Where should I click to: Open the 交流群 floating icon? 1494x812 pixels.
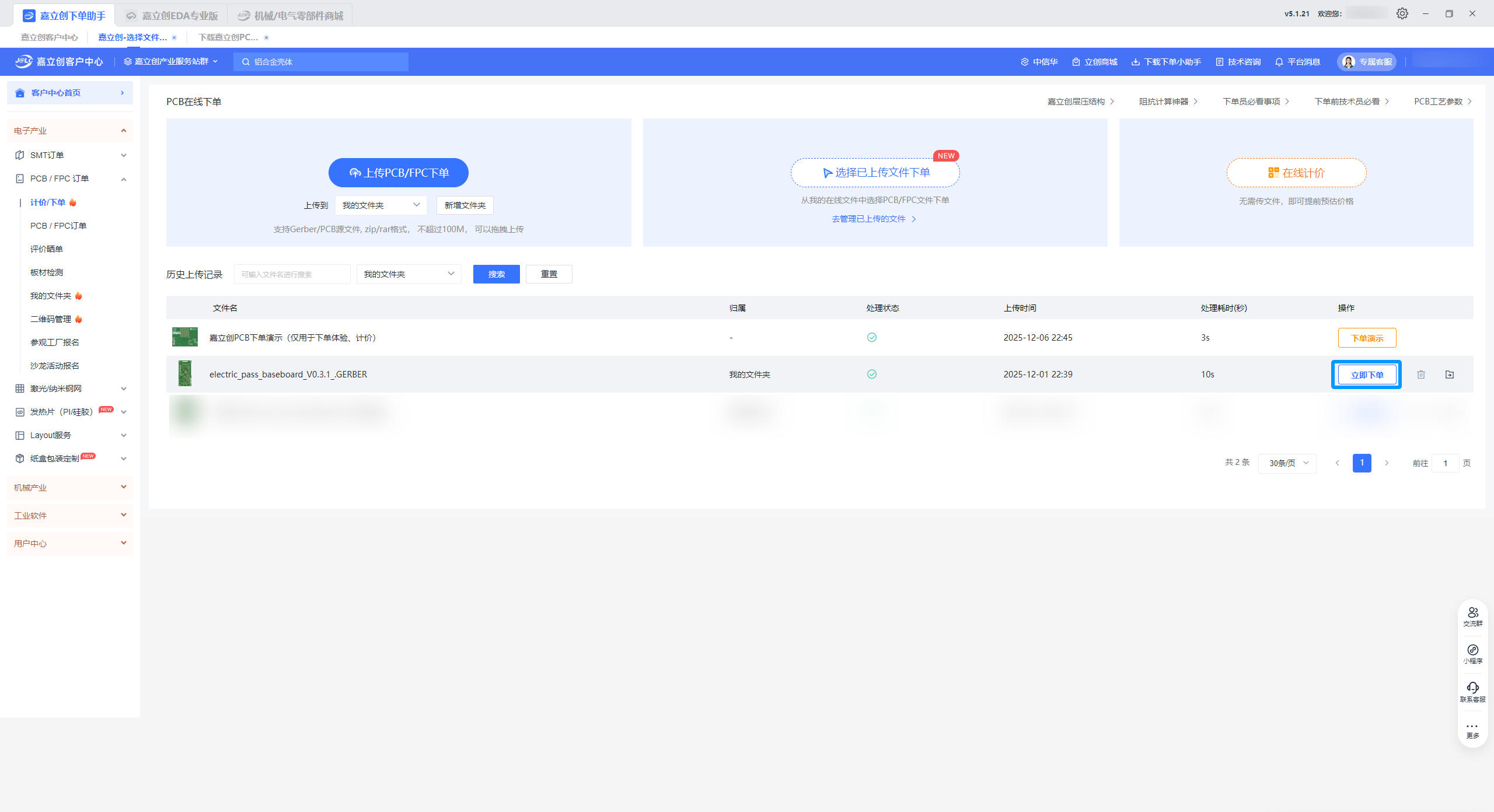pyautogui.click(x=1472, y=616)
